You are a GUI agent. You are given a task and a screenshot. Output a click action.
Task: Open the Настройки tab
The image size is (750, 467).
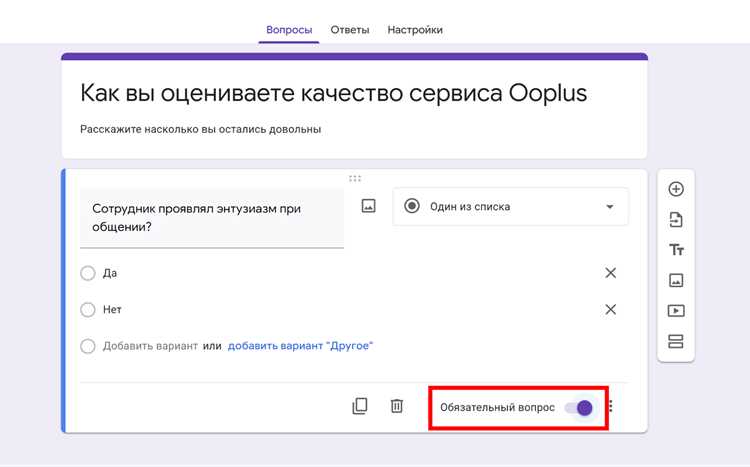tap(415, 30)
